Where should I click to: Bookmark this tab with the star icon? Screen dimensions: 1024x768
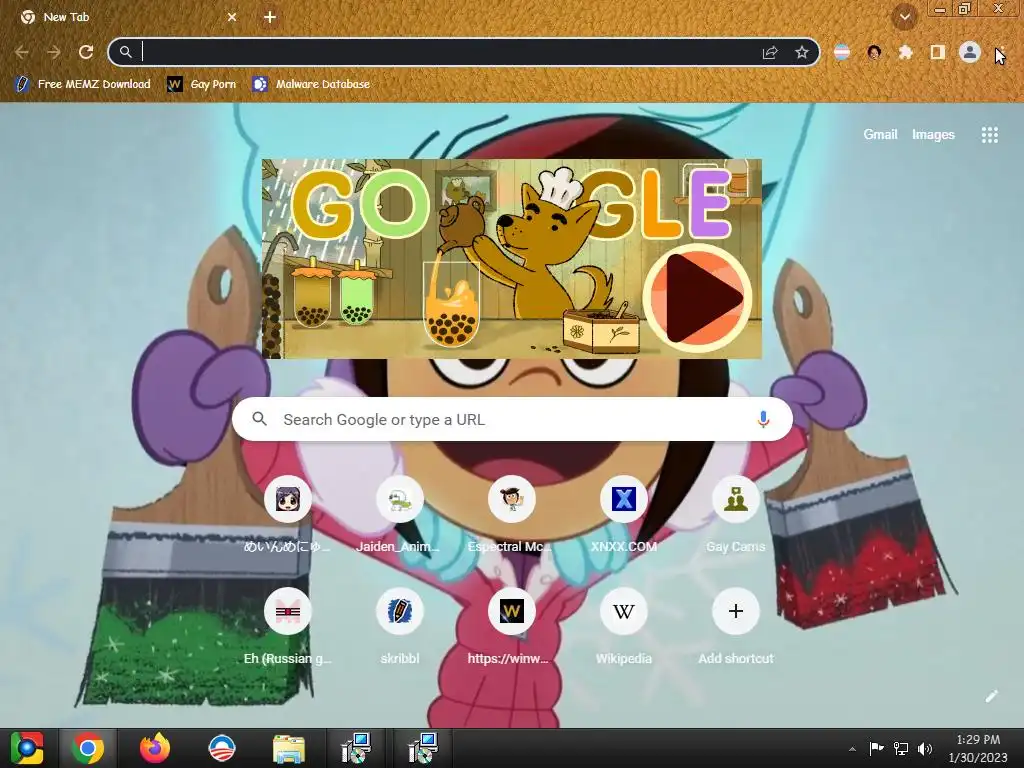[x=802, y=52]
